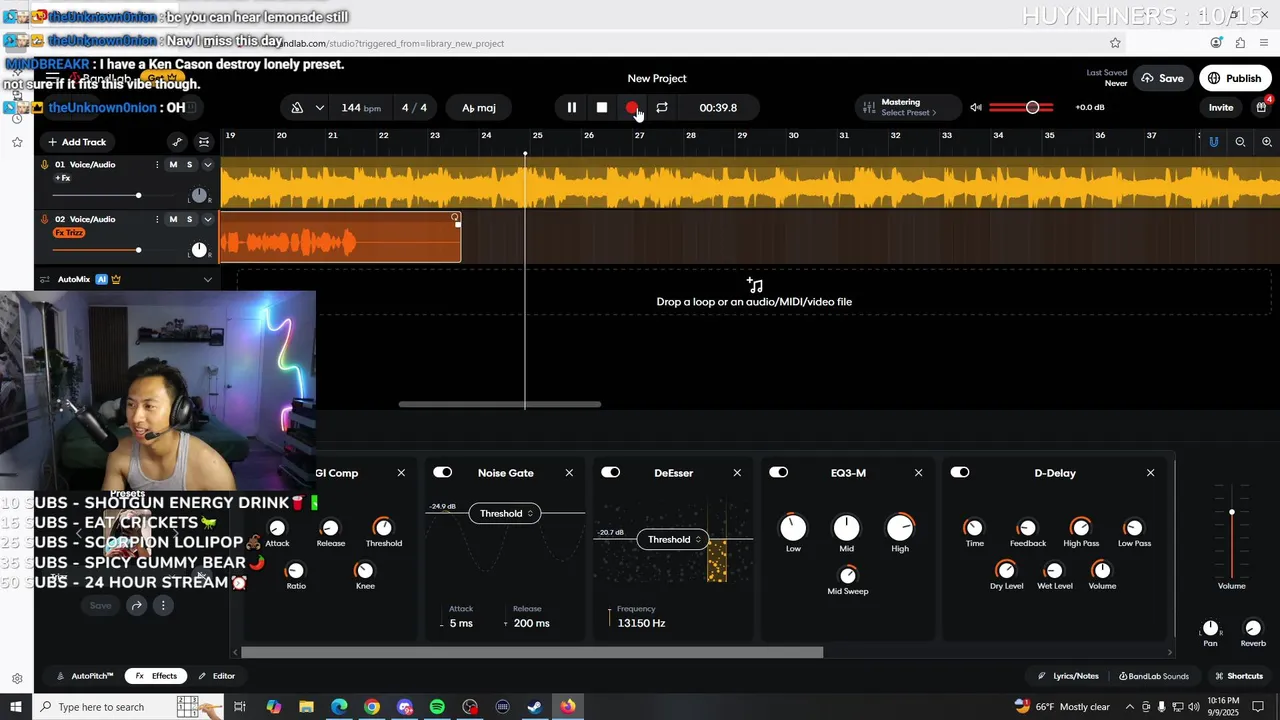Toggle the D-Delay effect power switch
The image size is (1280, 720).
pos(959,472)
